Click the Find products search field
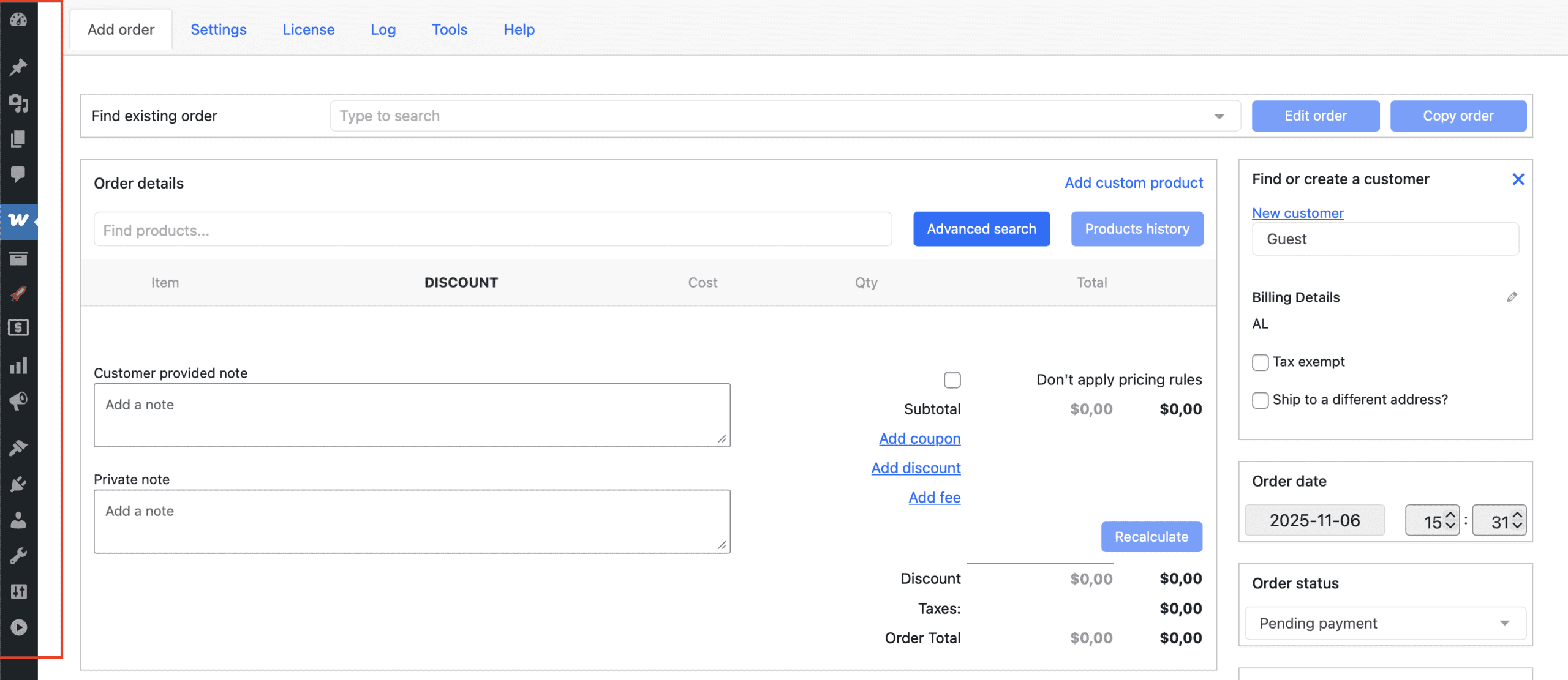The height and width of the screenshot is (680, 1568). pos(492,230)
